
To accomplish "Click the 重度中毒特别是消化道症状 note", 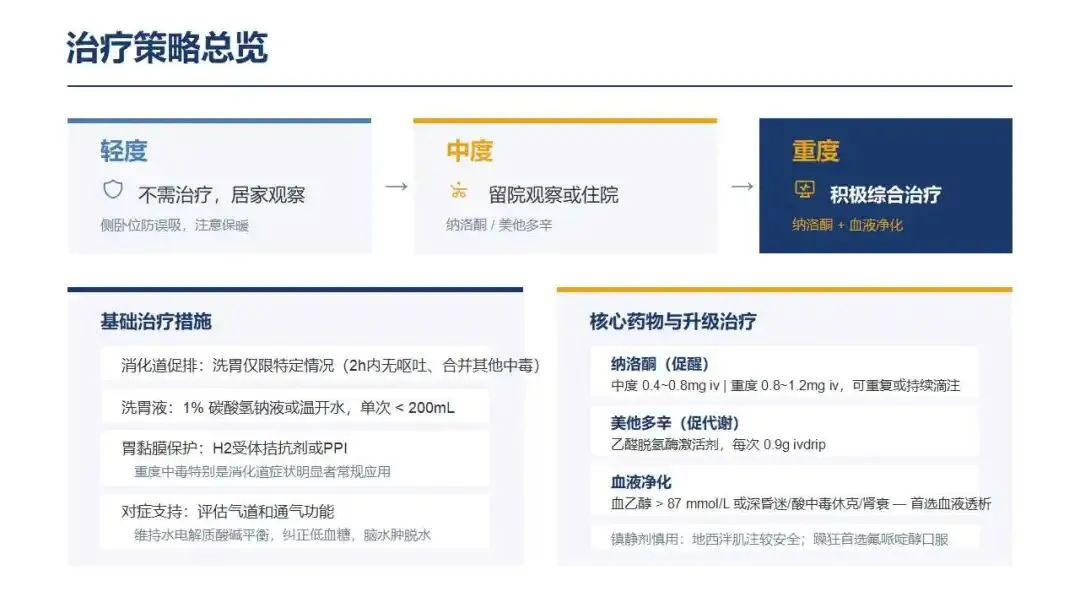I will point(262,472).
